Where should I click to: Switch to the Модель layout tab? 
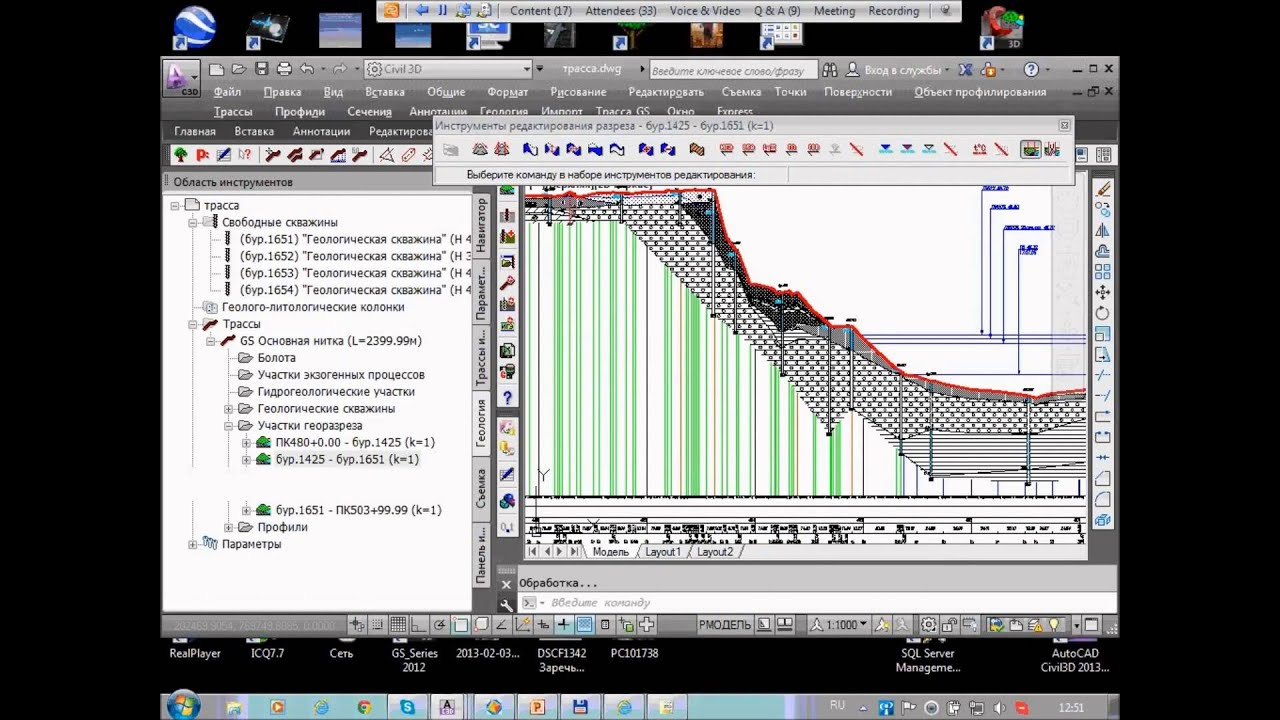tap(610, 552)
